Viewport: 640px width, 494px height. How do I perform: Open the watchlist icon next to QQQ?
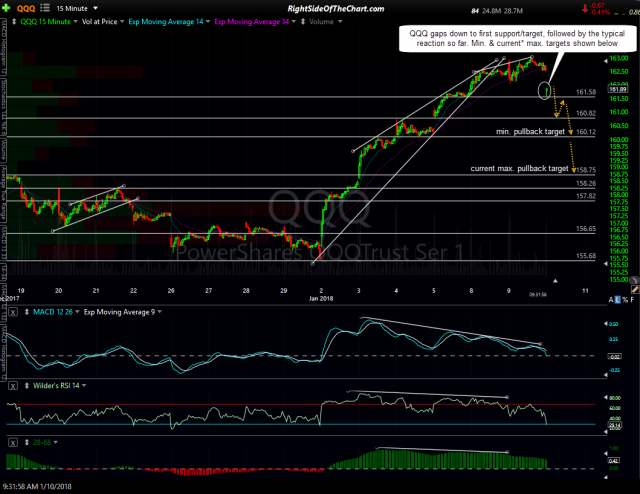(45, 8)
